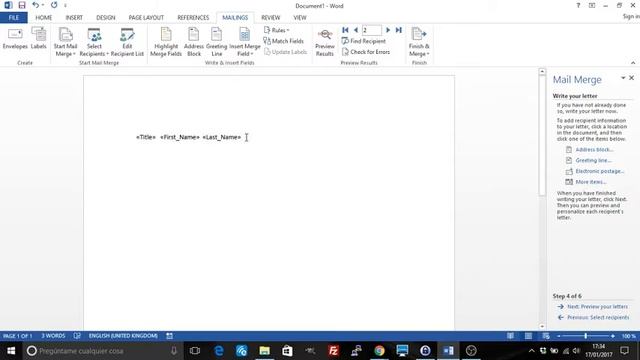Click Greeting line link in pane
This screenshot has width=640, height=360.
593,160
